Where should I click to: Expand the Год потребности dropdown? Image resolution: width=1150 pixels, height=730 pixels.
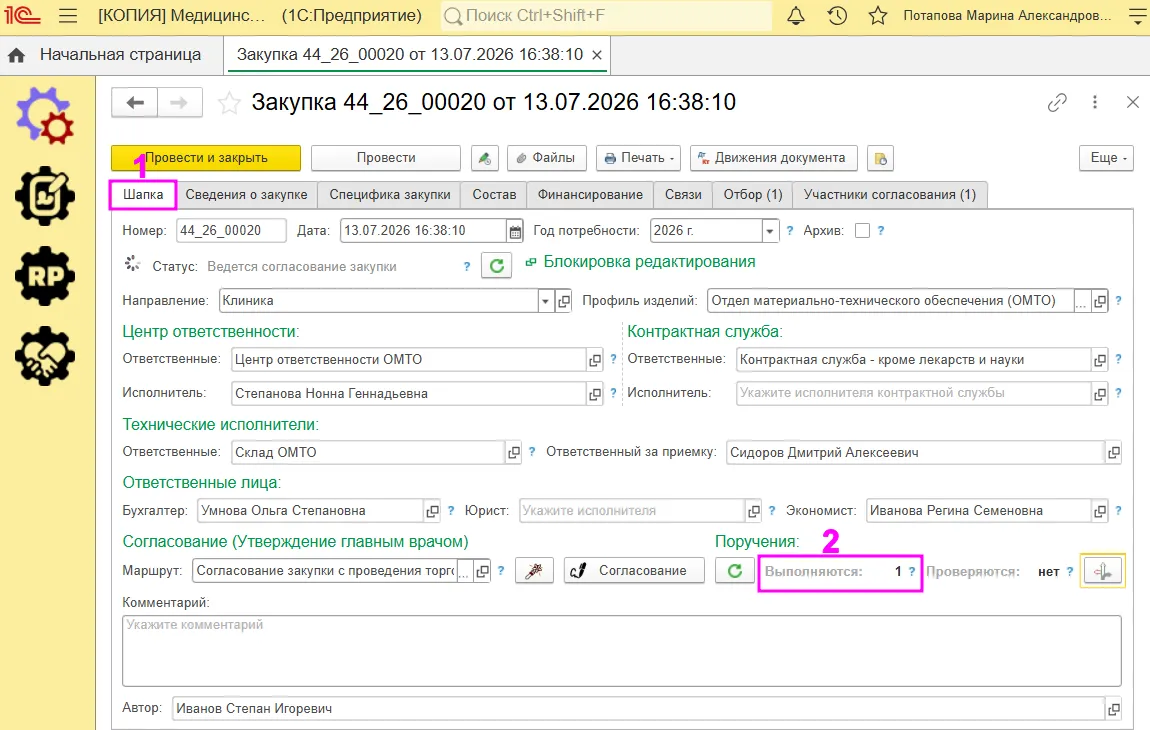[769, 231]
